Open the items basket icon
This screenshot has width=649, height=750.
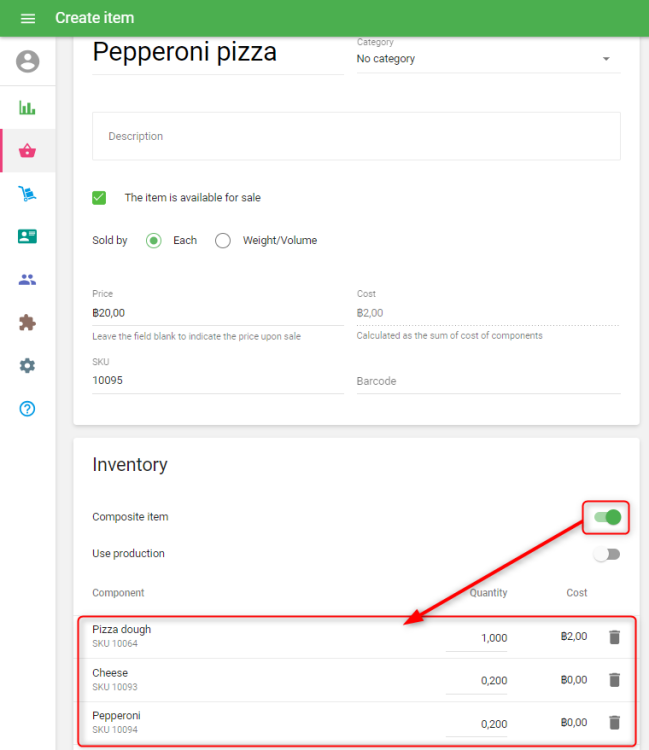point(27,151)
